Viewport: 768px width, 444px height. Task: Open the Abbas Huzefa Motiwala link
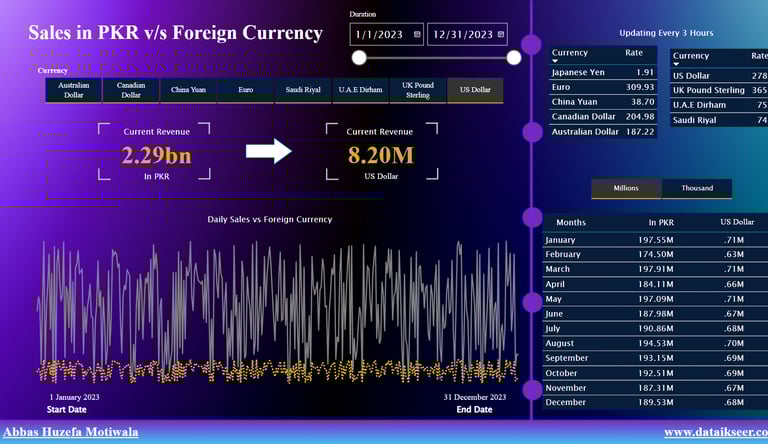71,432
